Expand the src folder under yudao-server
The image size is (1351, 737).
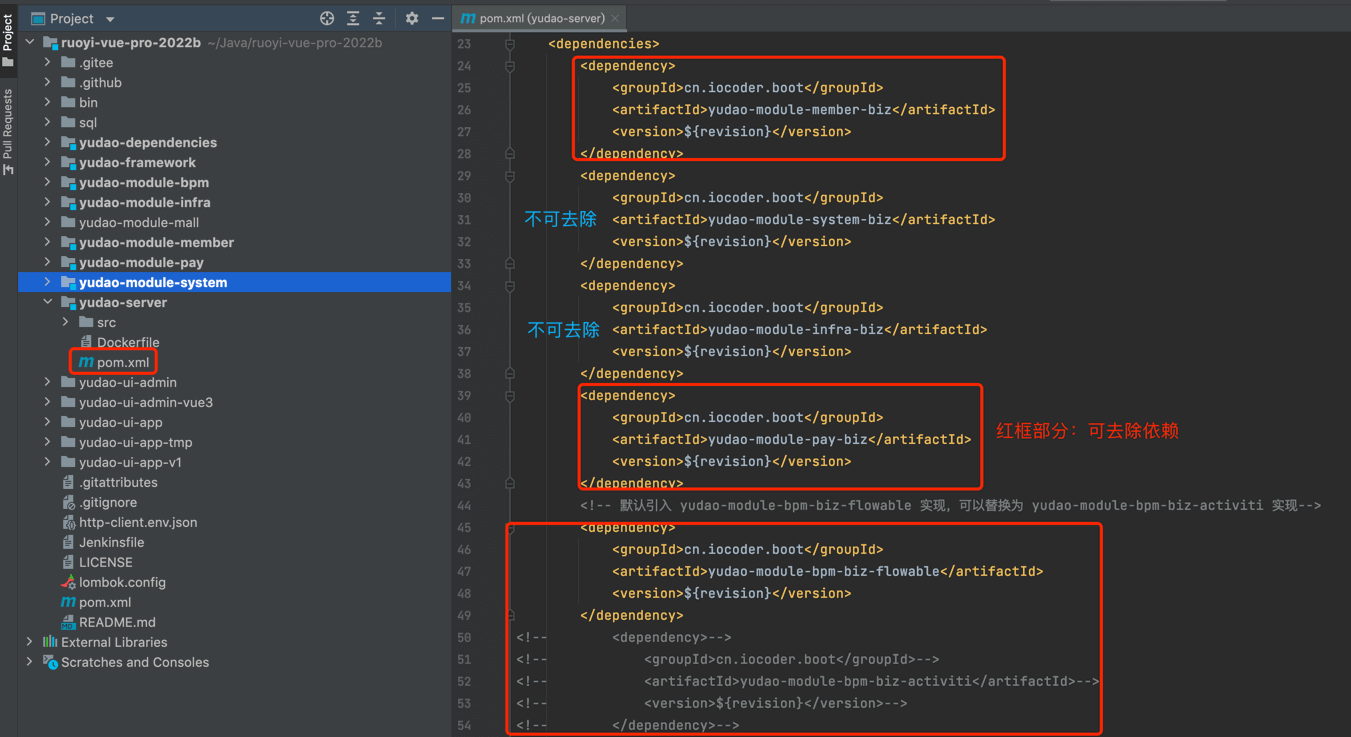click(66, 322)
